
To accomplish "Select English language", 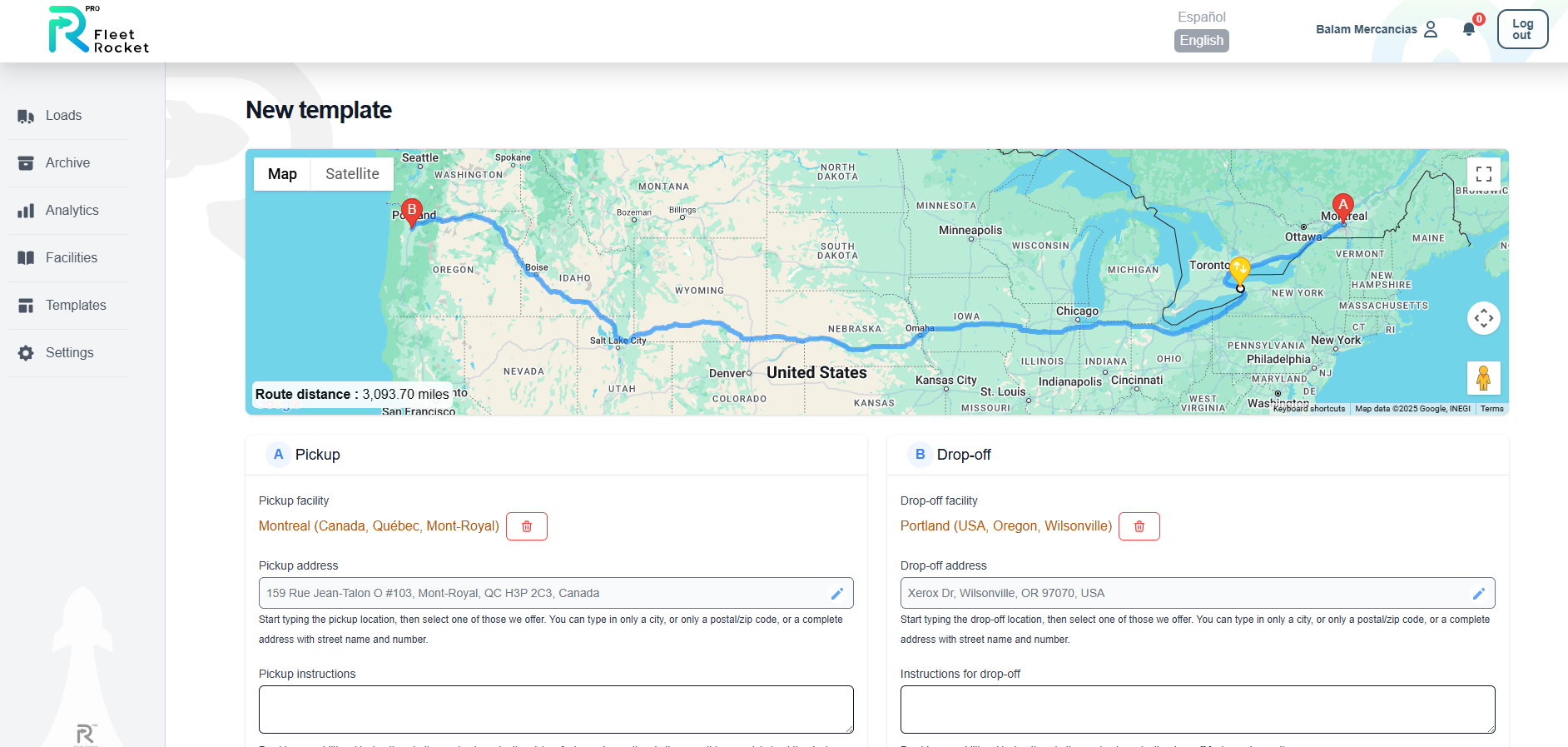I will [x=1202, y=41].
